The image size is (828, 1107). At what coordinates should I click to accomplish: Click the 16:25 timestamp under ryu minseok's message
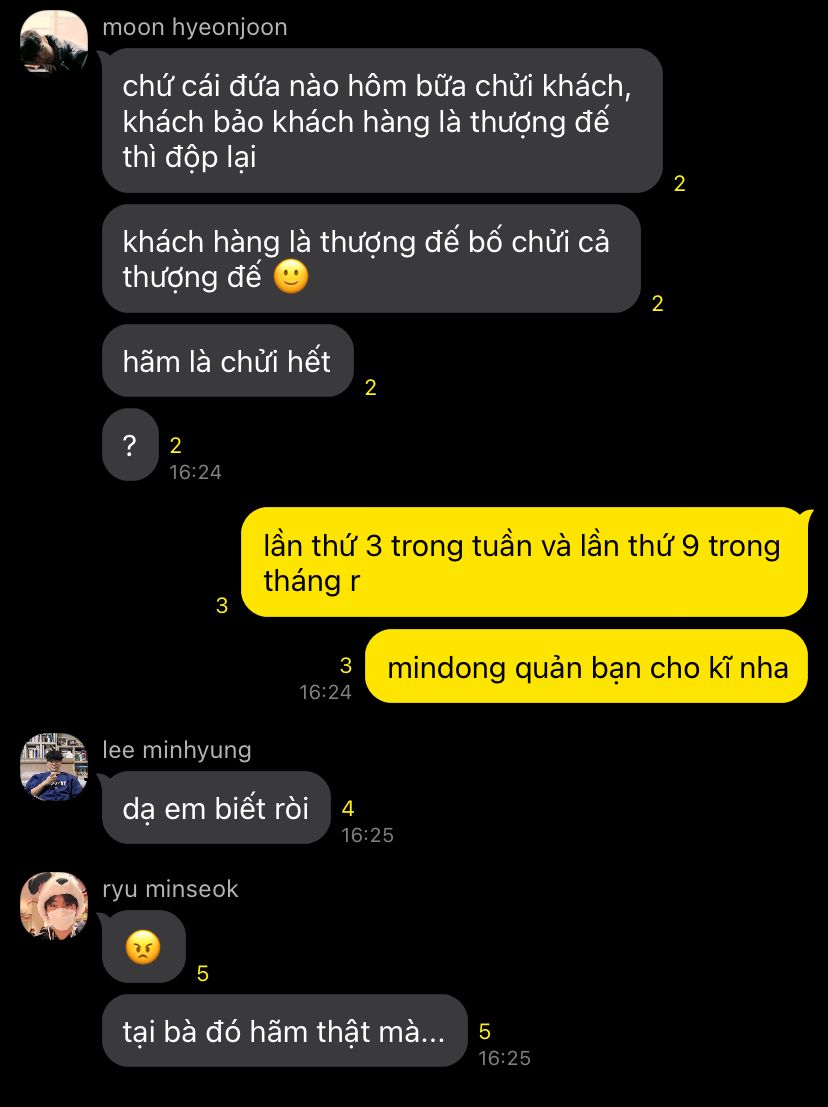[x=504, y=1058]
